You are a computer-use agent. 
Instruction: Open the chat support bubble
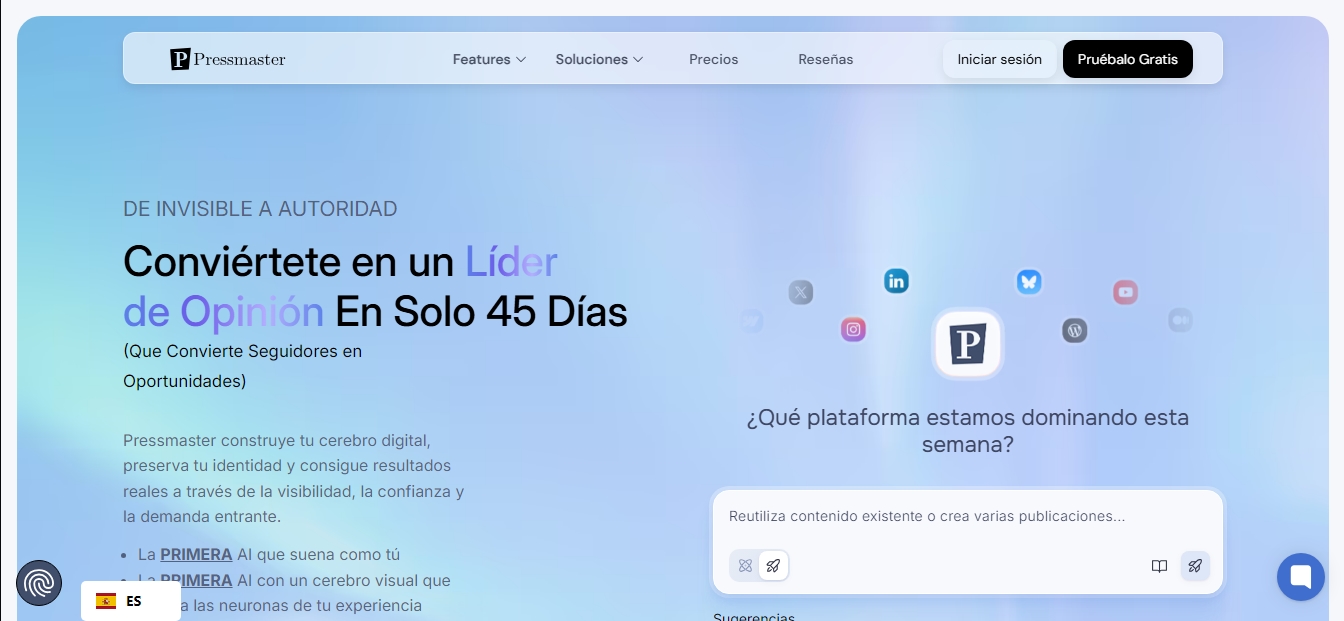[1300, 577]
